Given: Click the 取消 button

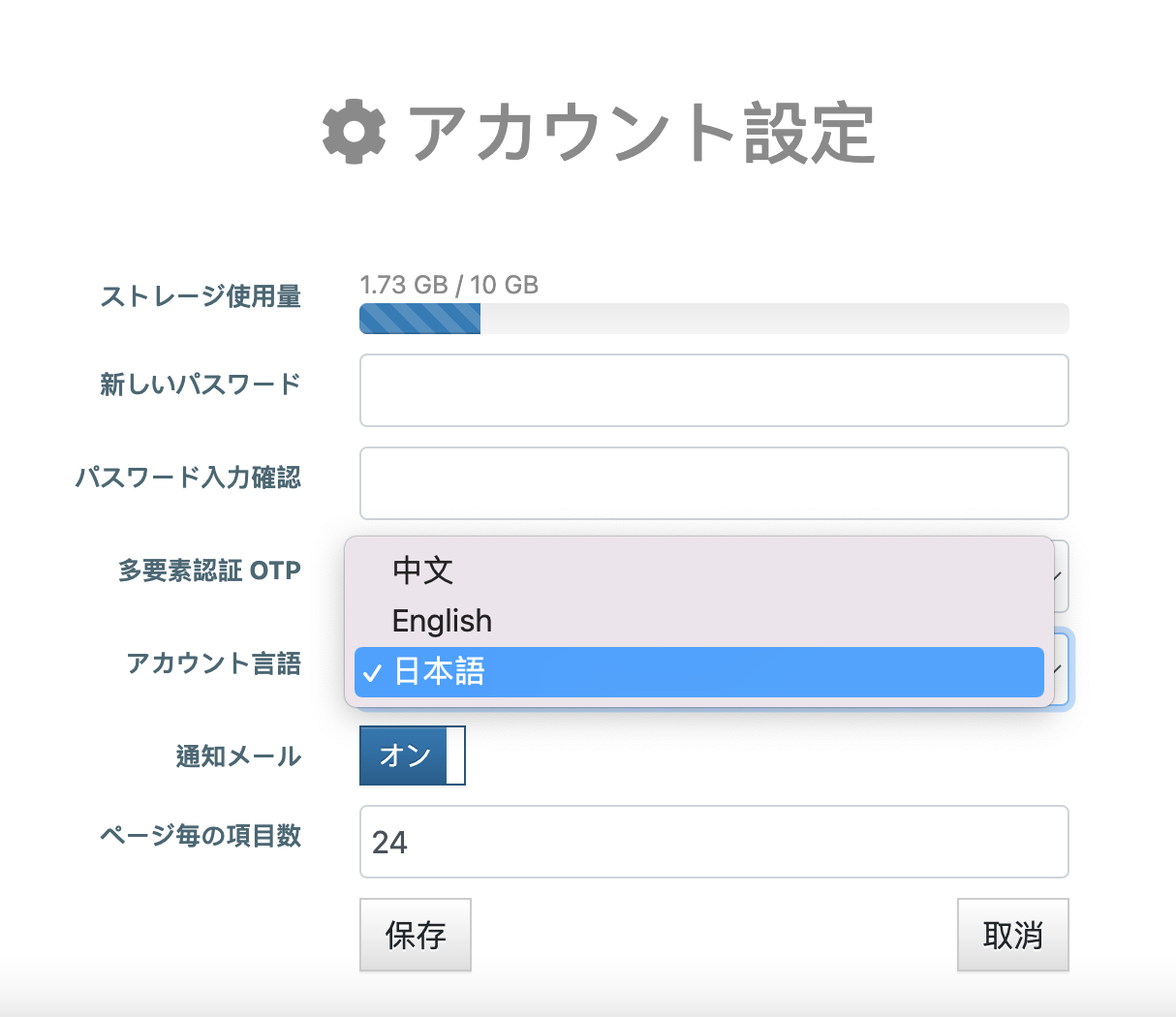Looking at the screenshot, I should click(1012, 935).
